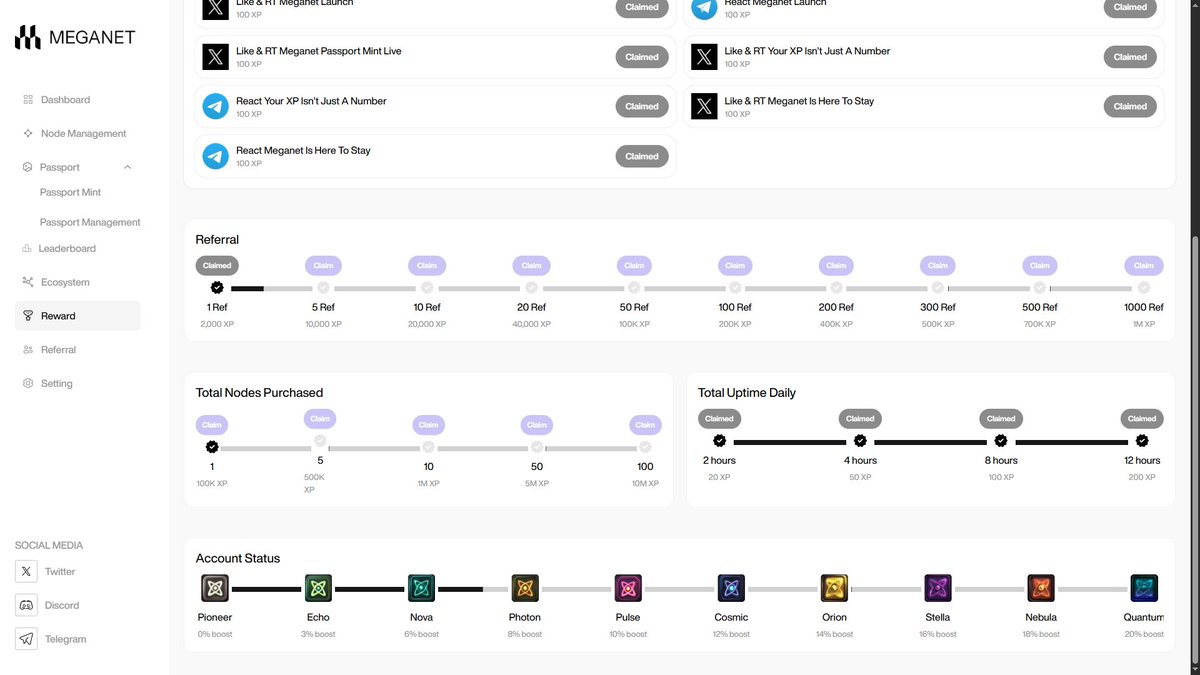The width and height of the screenshot is (1200, 675).
Task: Select the Nova status badge
Action: pyautogui.click(x=421, y=588)
